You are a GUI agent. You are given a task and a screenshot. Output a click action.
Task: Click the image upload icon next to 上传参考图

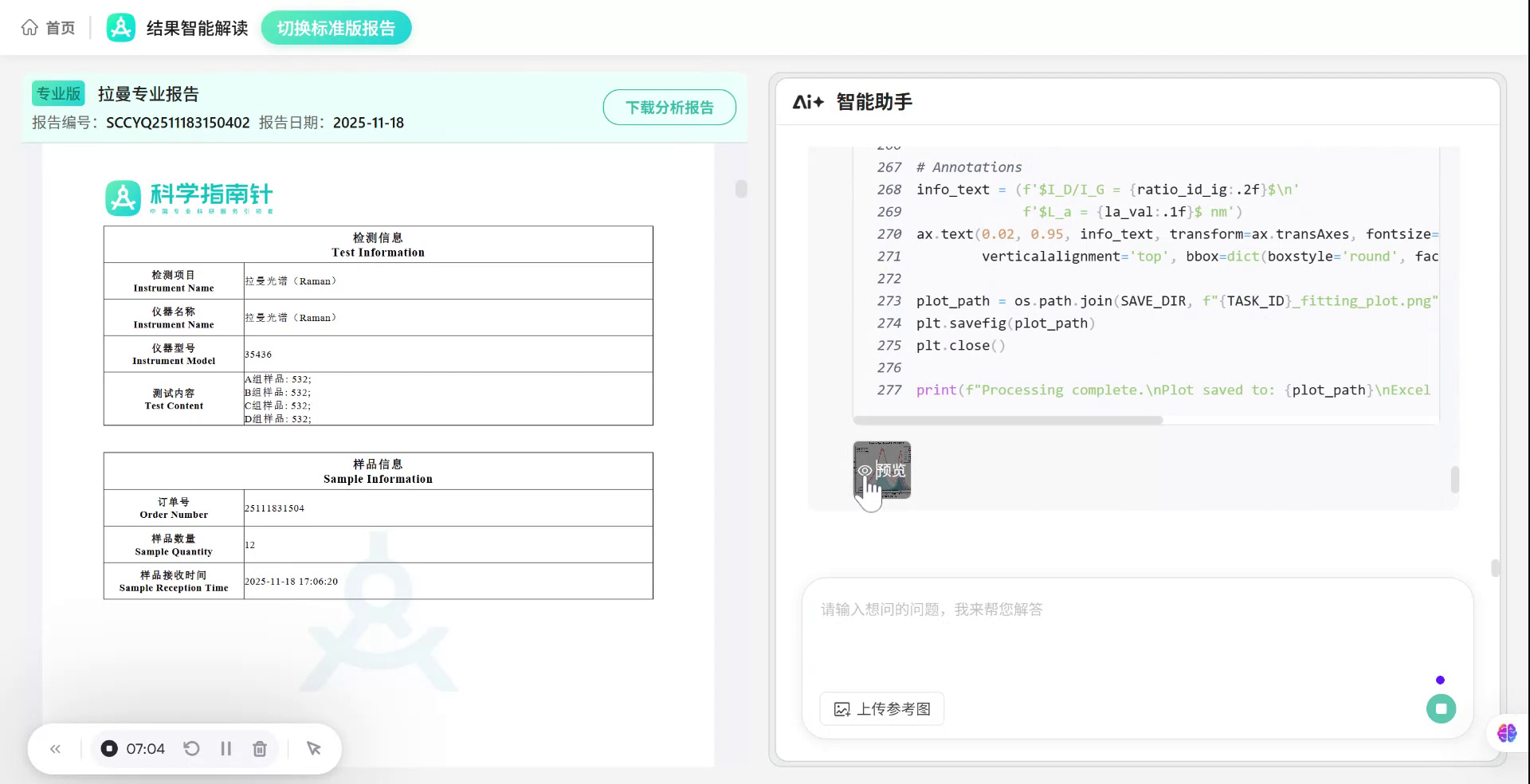pos(843,708)
